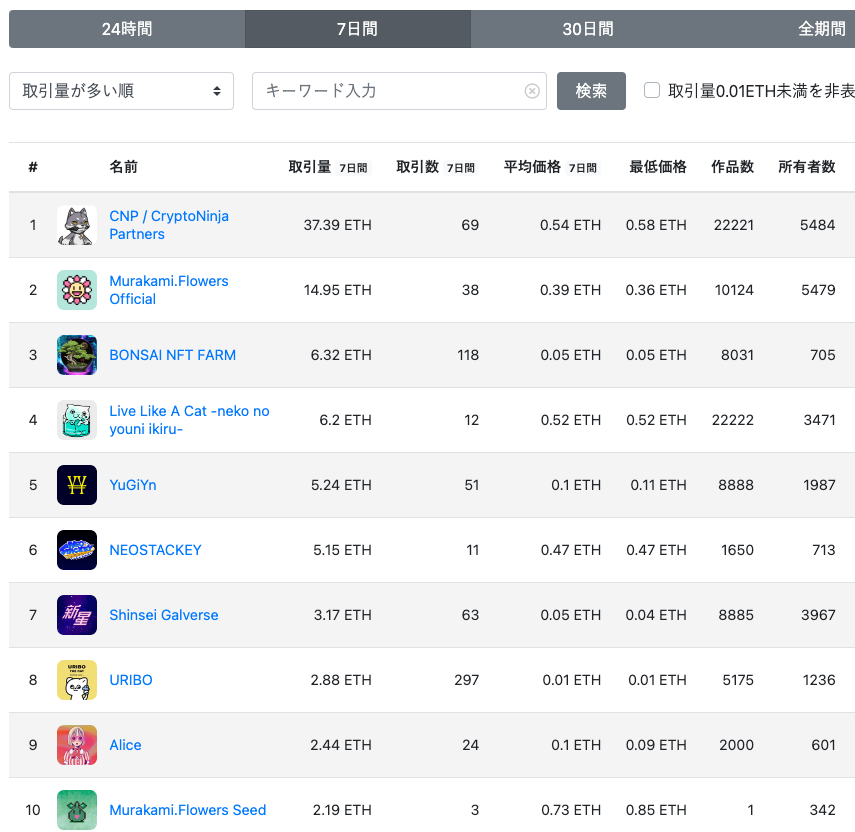This screenshot has height=832, width=855.
Task: Click the 0.73 ETH average price
Action: tap(571, 810)
